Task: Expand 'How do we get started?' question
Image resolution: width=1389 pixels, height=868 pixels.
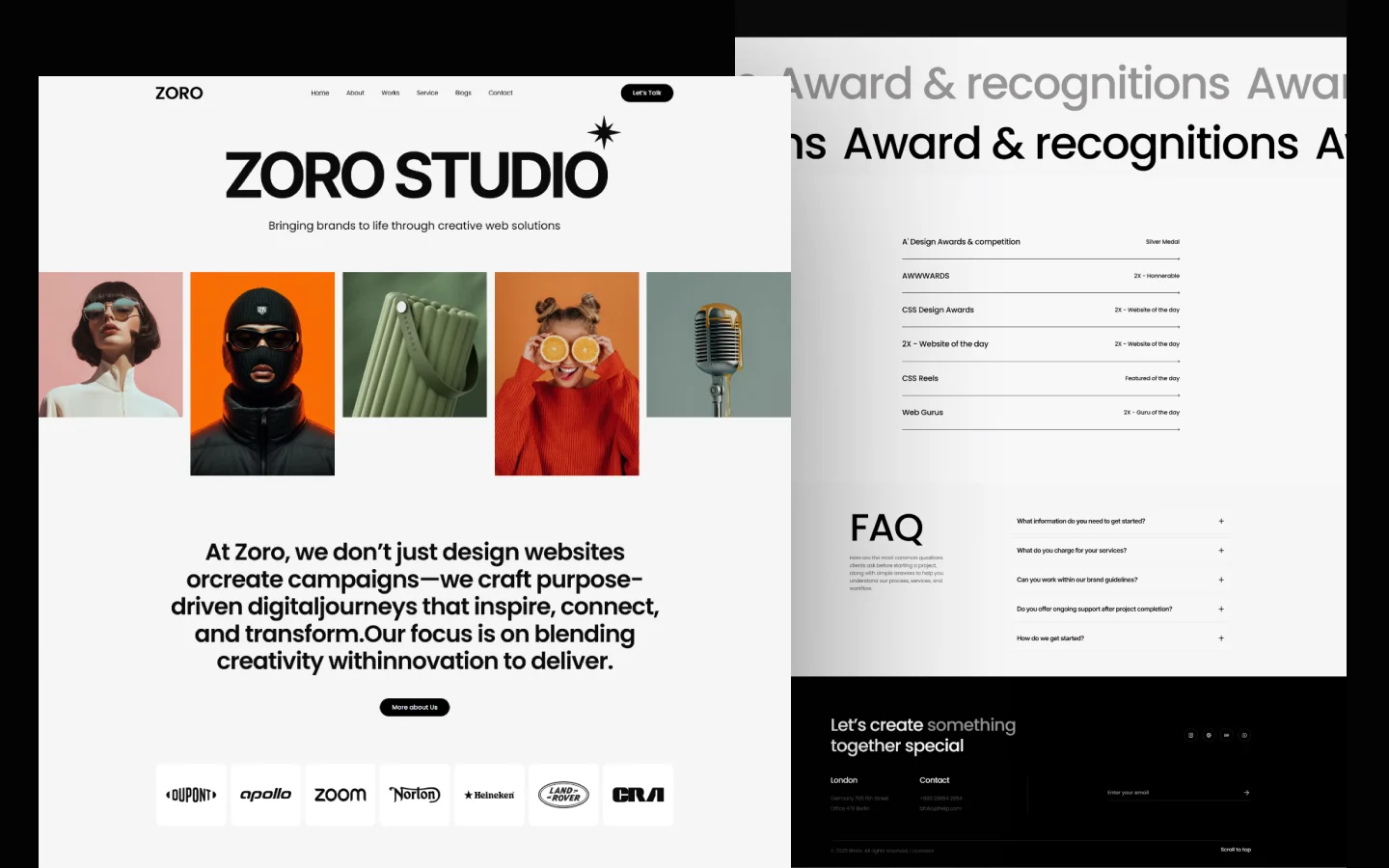Action: click(1220, 638)
